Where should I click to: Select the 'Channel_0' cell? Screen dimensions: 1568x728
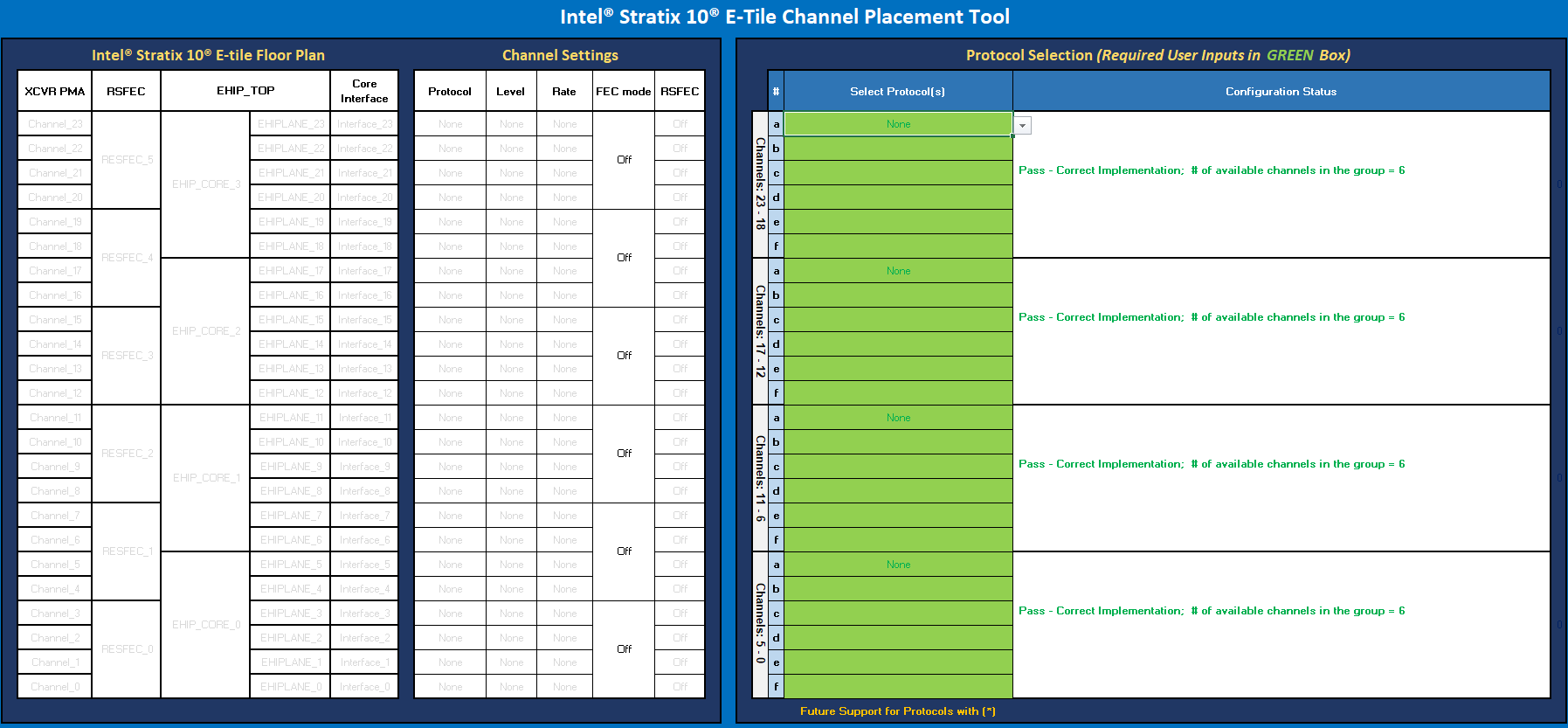pyautogui.click(x=55, y=687)
